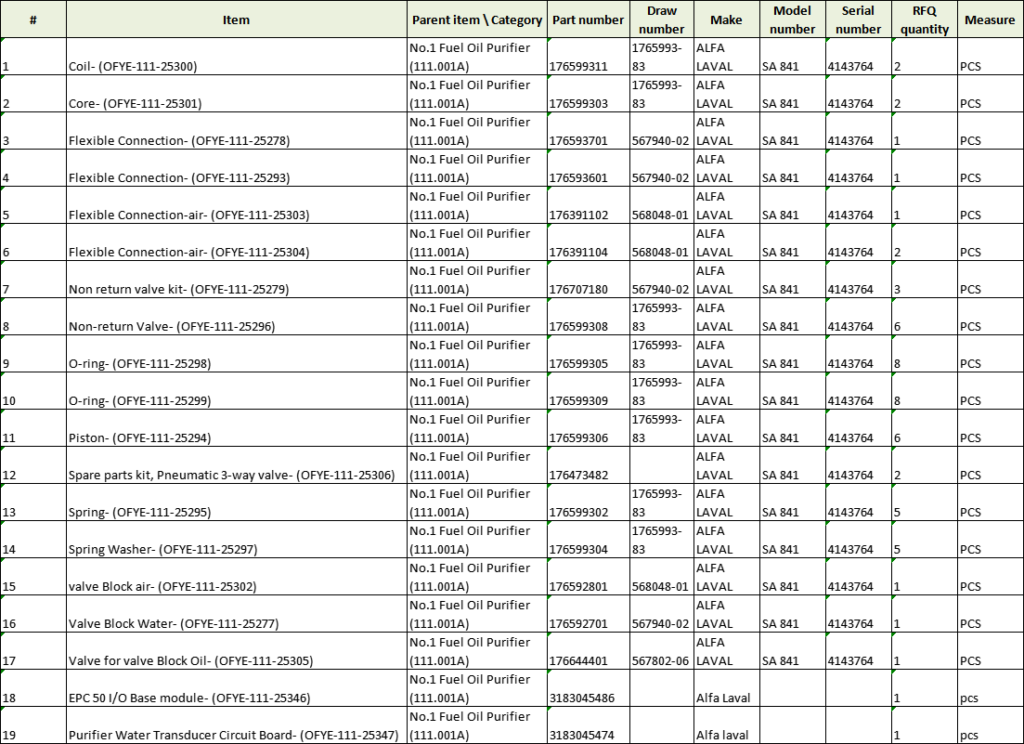The width and height of the screenshot is (1024, 744).
Task: Click part number 3183045474 cell
Action: pos(587,735)
